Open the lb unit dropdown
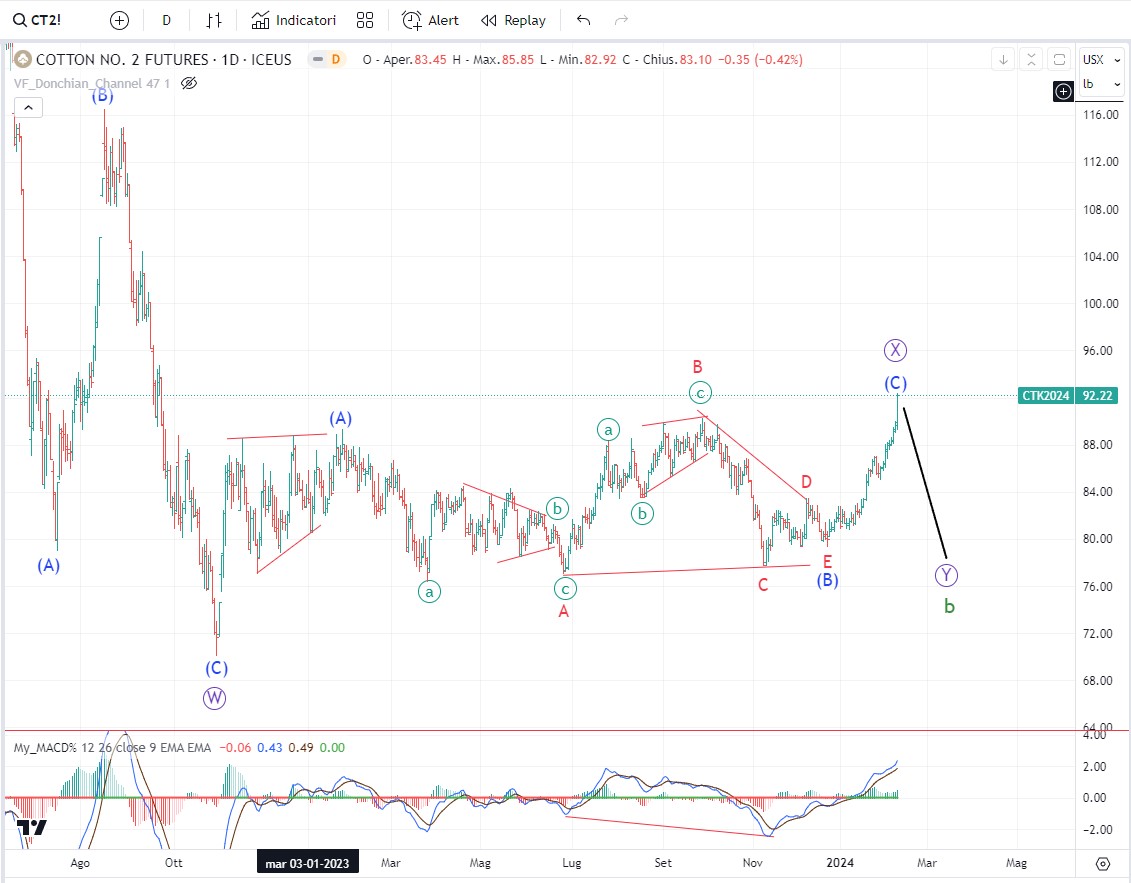The image size is (1131, 883). 1102,84
